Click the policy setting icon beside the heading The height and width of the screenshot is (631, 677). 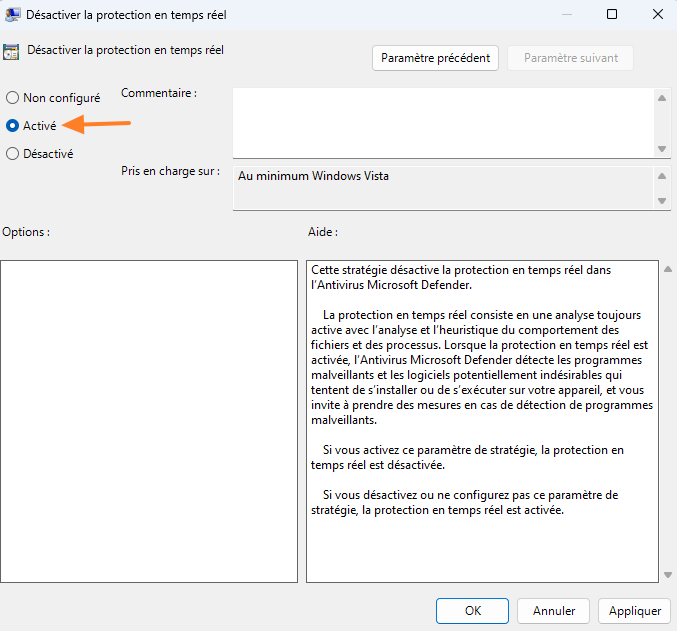[x=12, y=52]
